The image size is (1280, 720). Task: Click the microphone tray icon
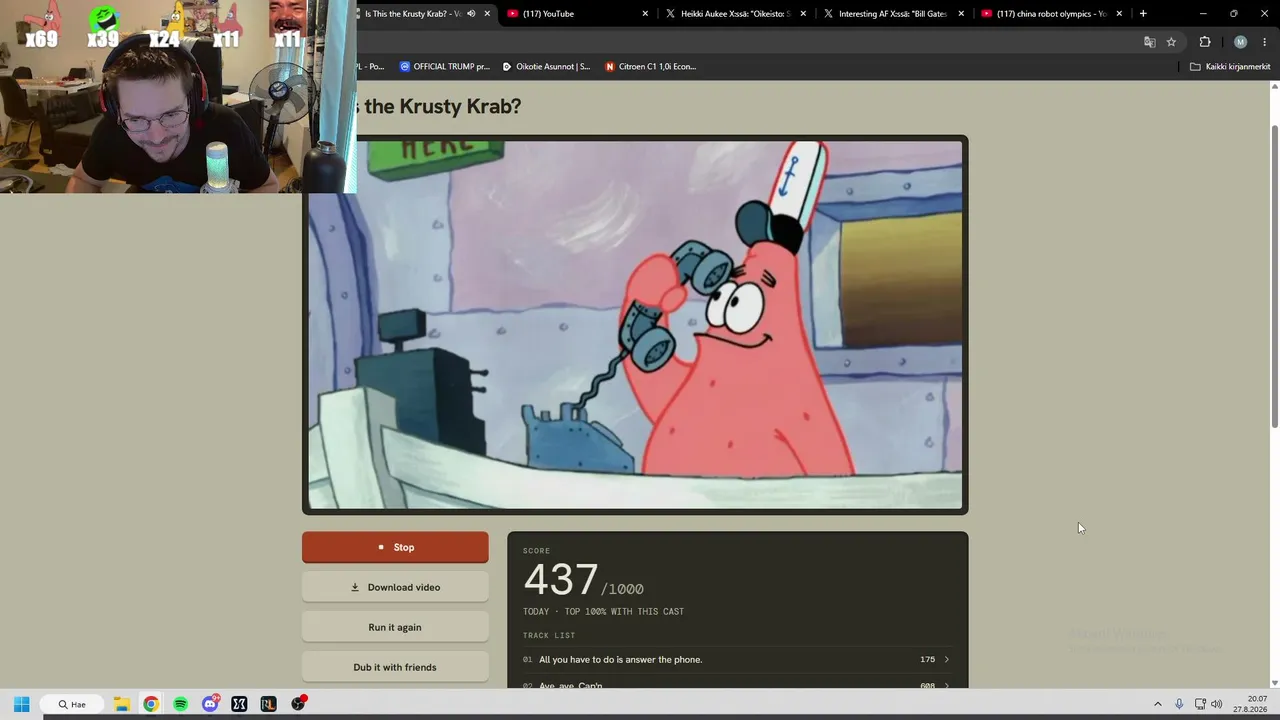pos(1179,704)
